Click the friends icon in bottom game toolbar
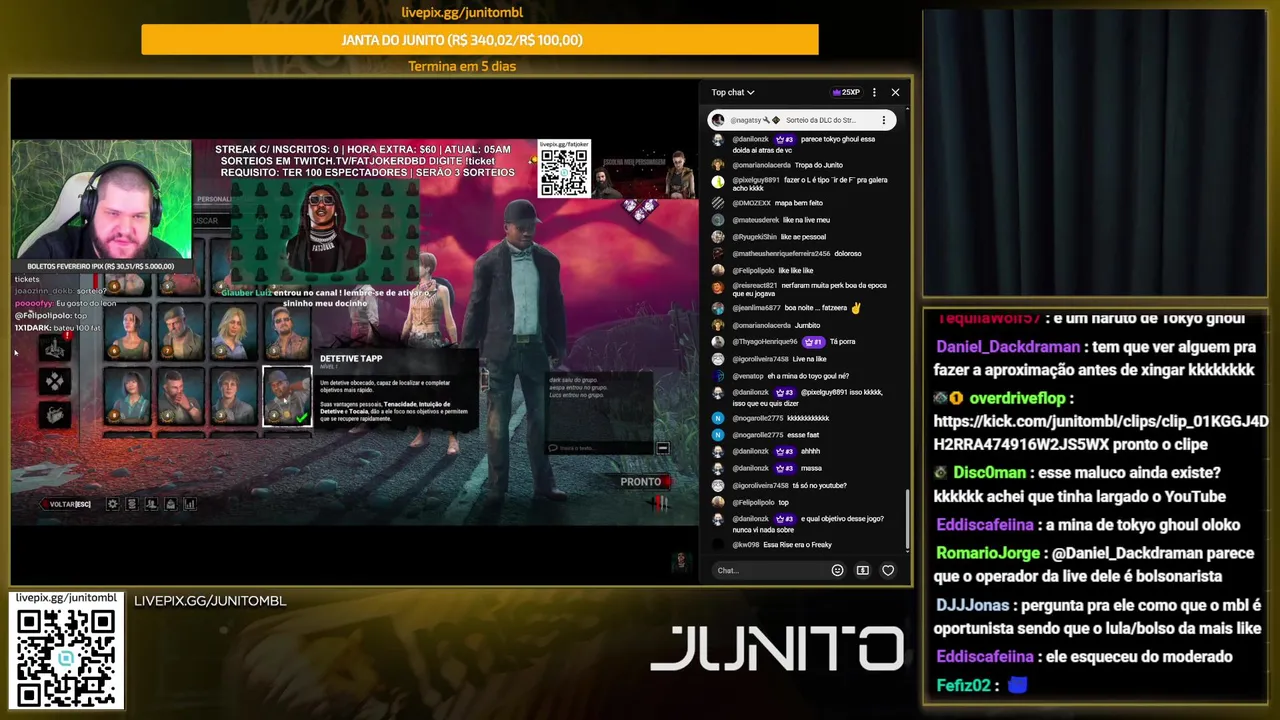Screen dimensions: 1280x720 151,504
